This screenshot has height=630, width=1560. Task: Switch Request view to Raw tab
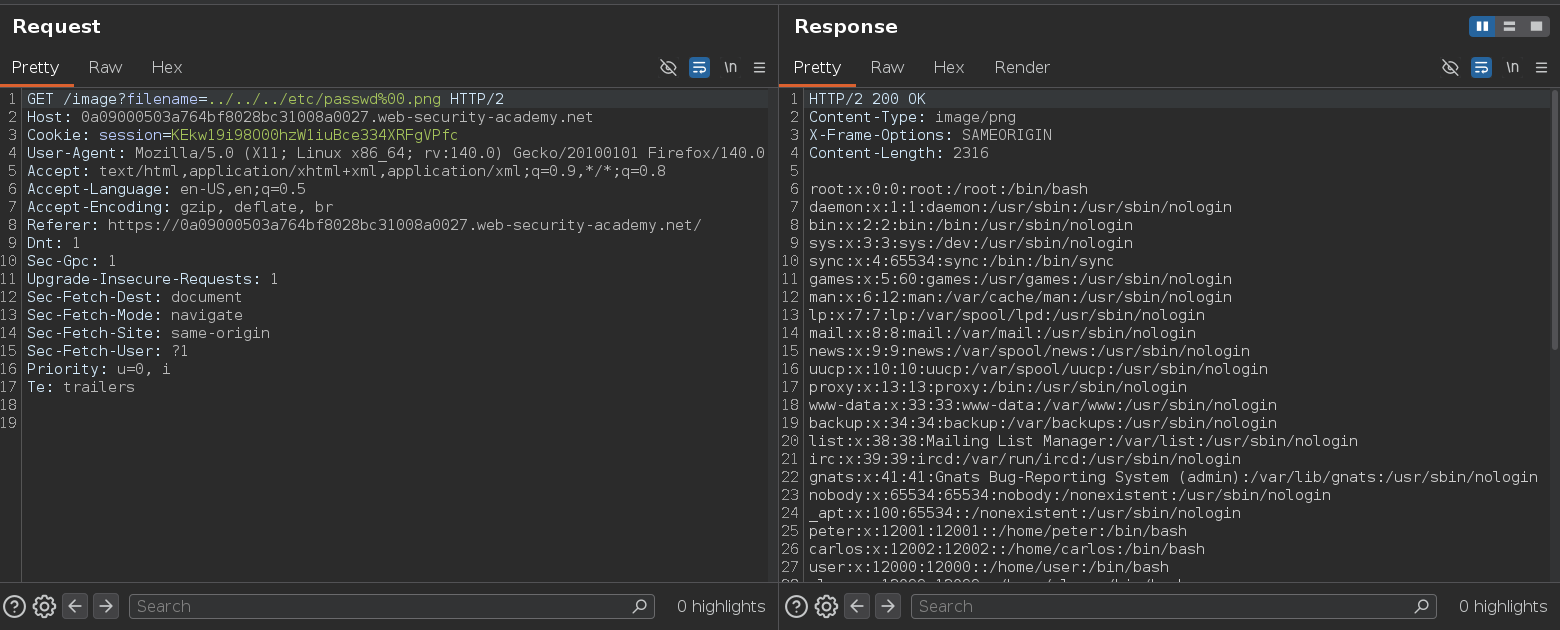105,67
